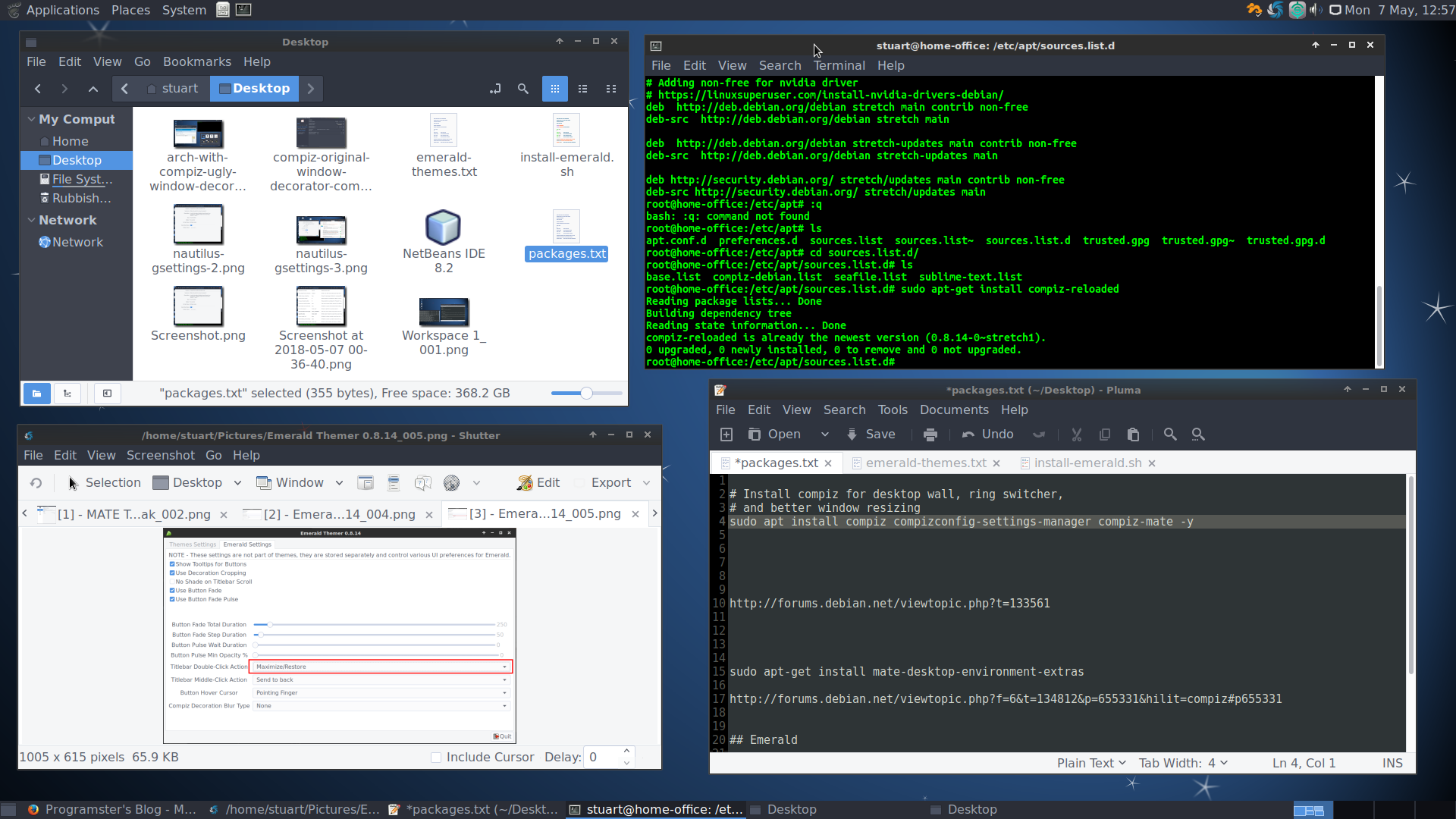The width and height of the screenshot is (1456, 819).
Task: Expand Plain Text language dropdown in Pluma
Action: click(x=1089, y=762)
